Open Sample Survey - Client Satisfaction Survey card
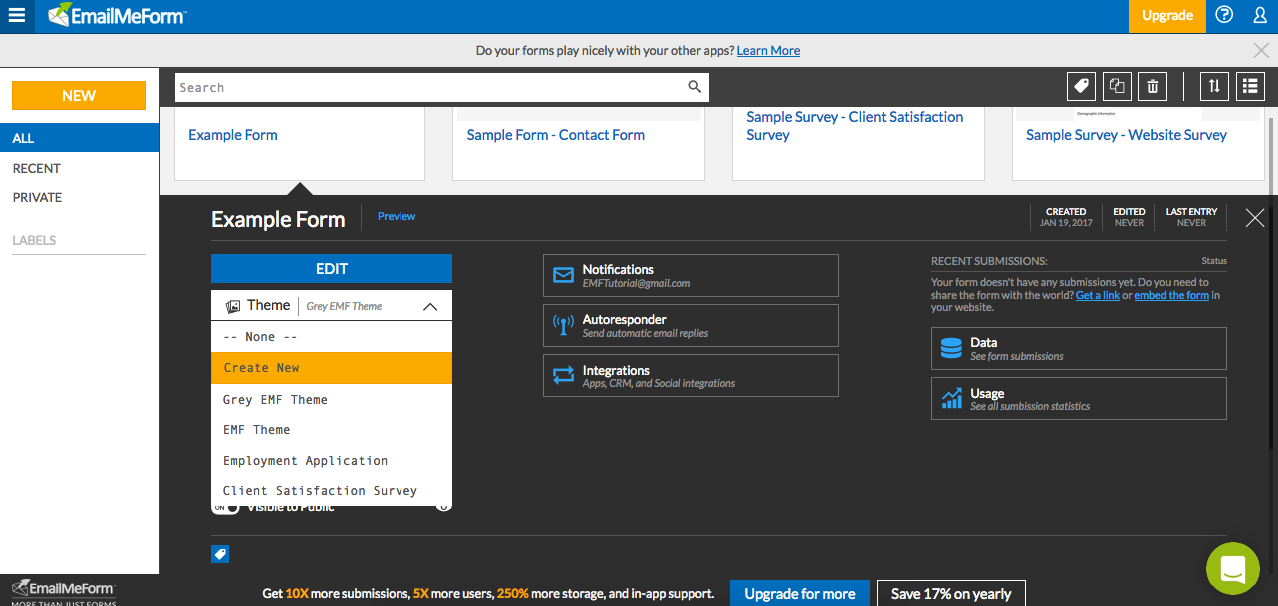 pyautogui.click(x=858, y=145)
